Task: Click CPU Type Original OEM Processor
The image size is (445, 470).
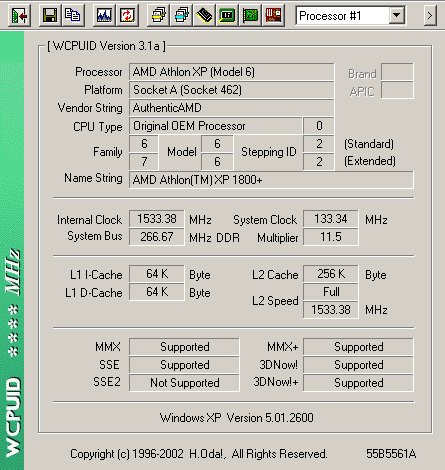Action: [216, 126]
